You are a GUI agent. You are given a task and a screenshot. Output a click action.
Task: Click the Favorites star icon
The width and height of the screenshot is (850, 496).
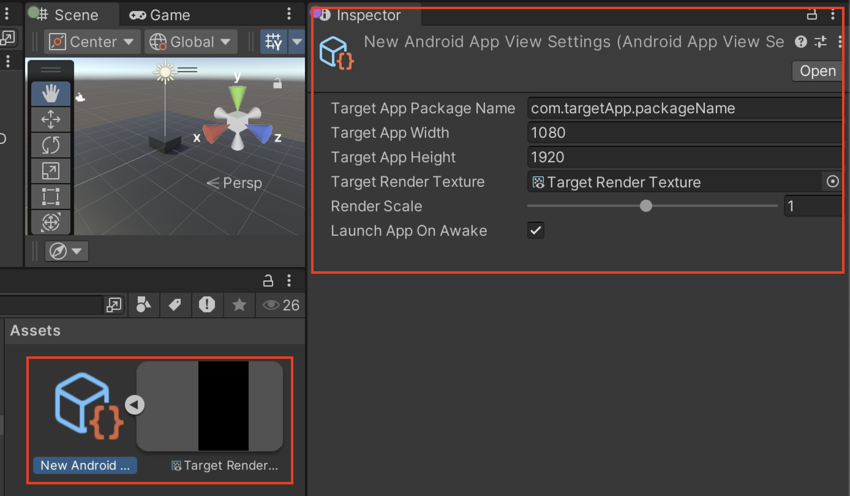pyautogui.click(x=239, y=305)
